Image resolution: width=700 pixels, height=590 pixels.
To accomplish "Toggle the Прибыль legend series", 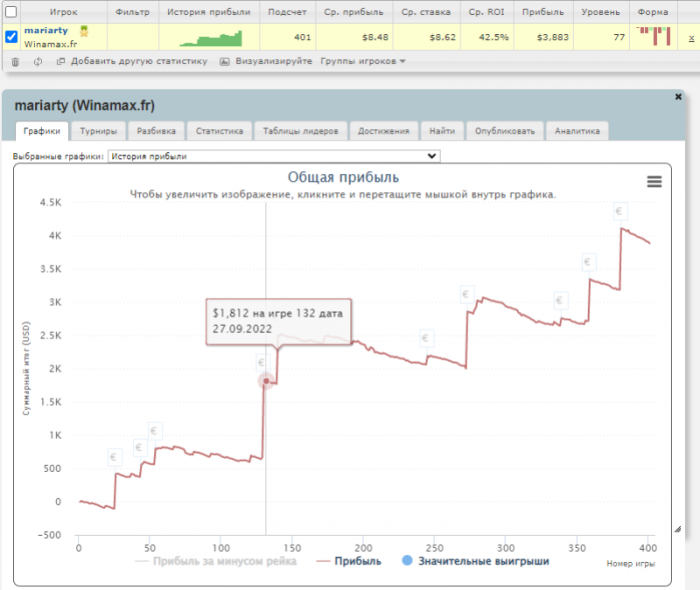I will [x=349, y=561].
